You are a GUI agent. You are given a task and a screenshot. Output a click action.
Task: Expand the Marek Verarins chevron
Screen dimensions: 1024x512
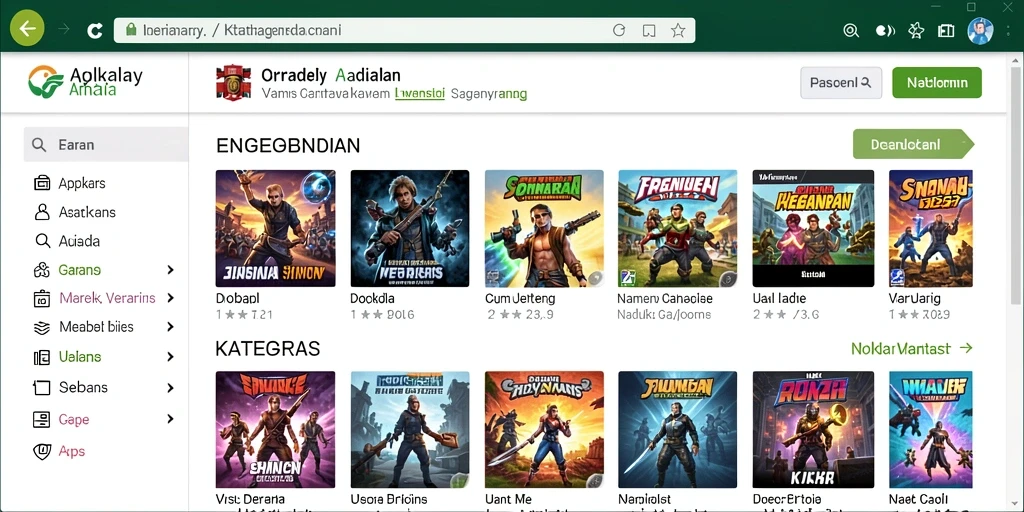pos(170,298)
